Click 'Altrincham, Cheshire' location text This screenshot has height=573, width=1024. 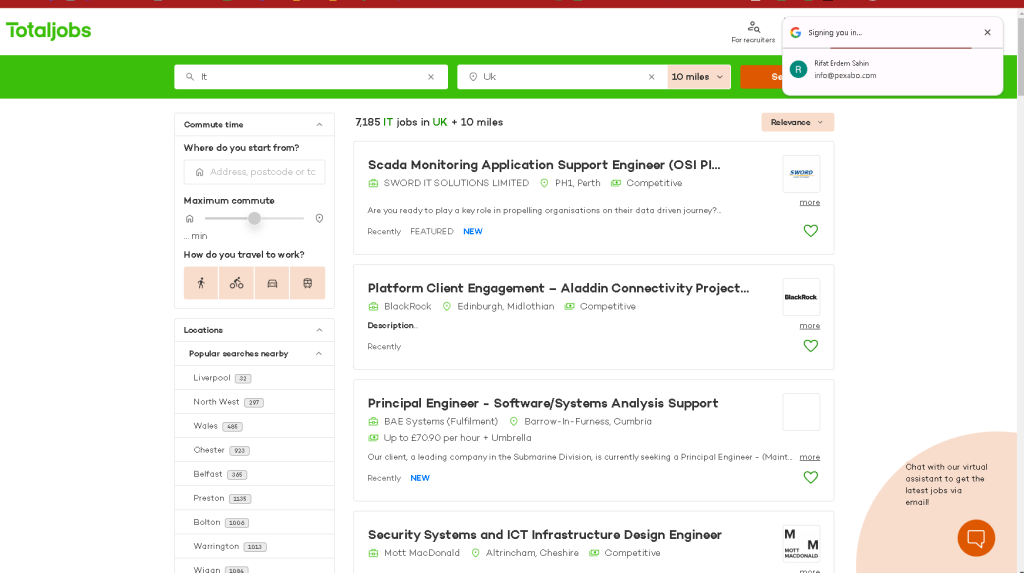(532, 553)
